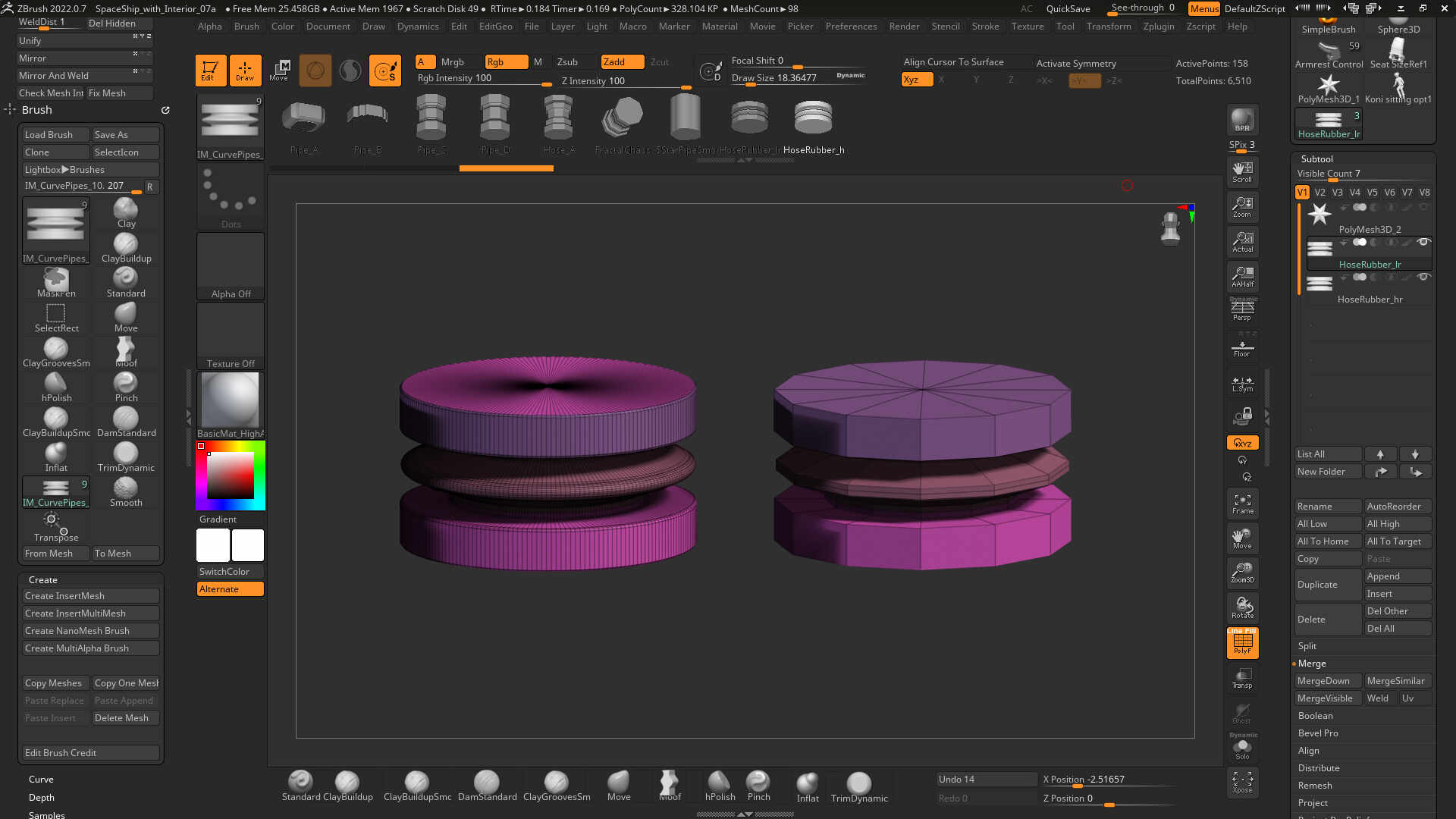The image size is (1456, 819).
Task: Toggle the PolyF line fill icon
Action: 1242,644
